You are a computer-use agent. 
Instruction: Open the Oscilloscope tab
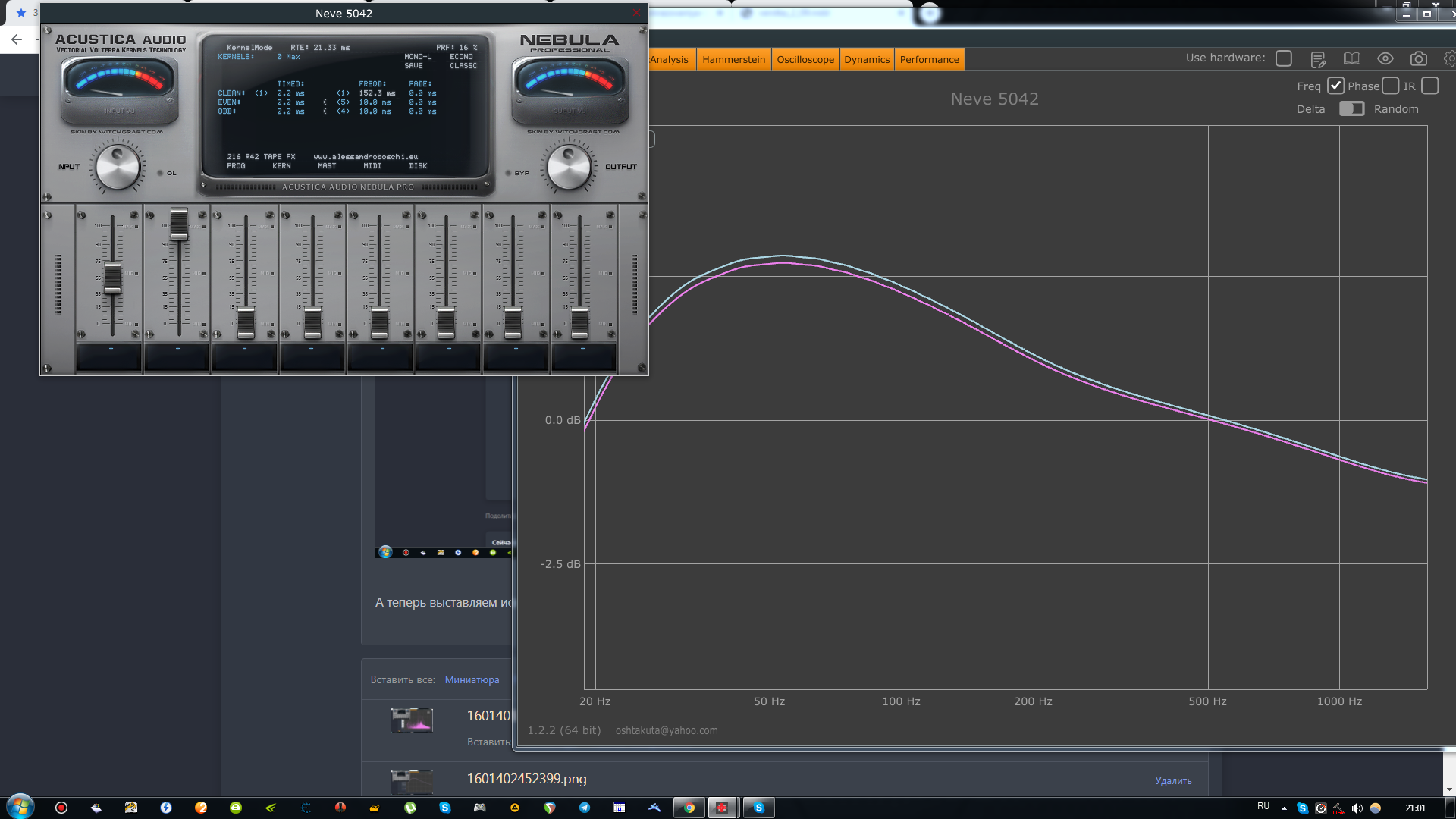[x=805, y=59]
